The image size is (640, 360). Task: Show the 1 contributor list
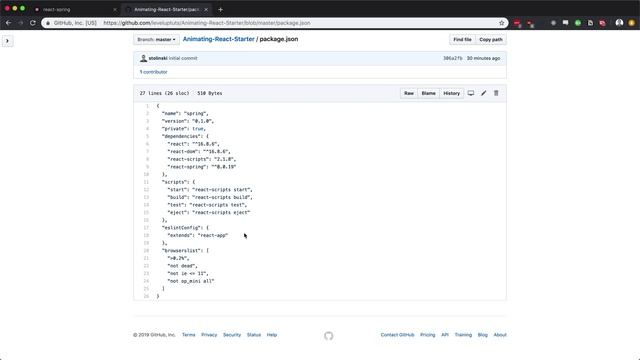153,72
